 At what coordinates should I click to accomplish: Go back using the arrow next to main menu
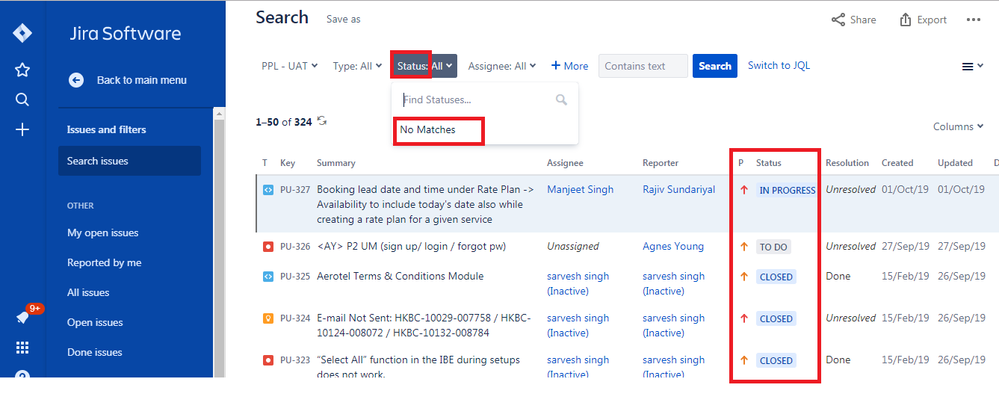coord(76,80)
